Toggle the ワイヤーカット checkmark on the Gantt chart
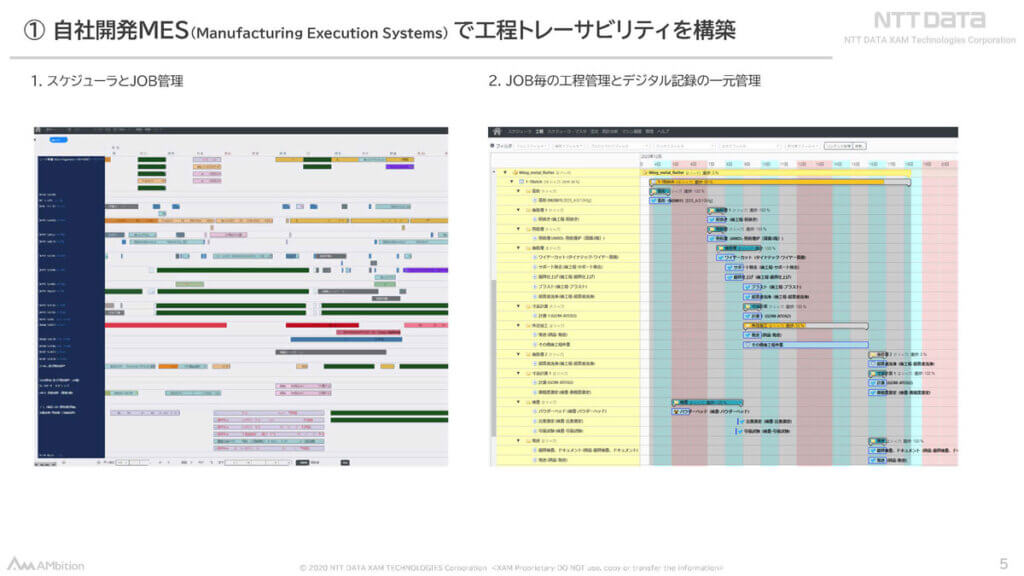The height and width of the screenshot is (576, 1024). tap(720, 257)
